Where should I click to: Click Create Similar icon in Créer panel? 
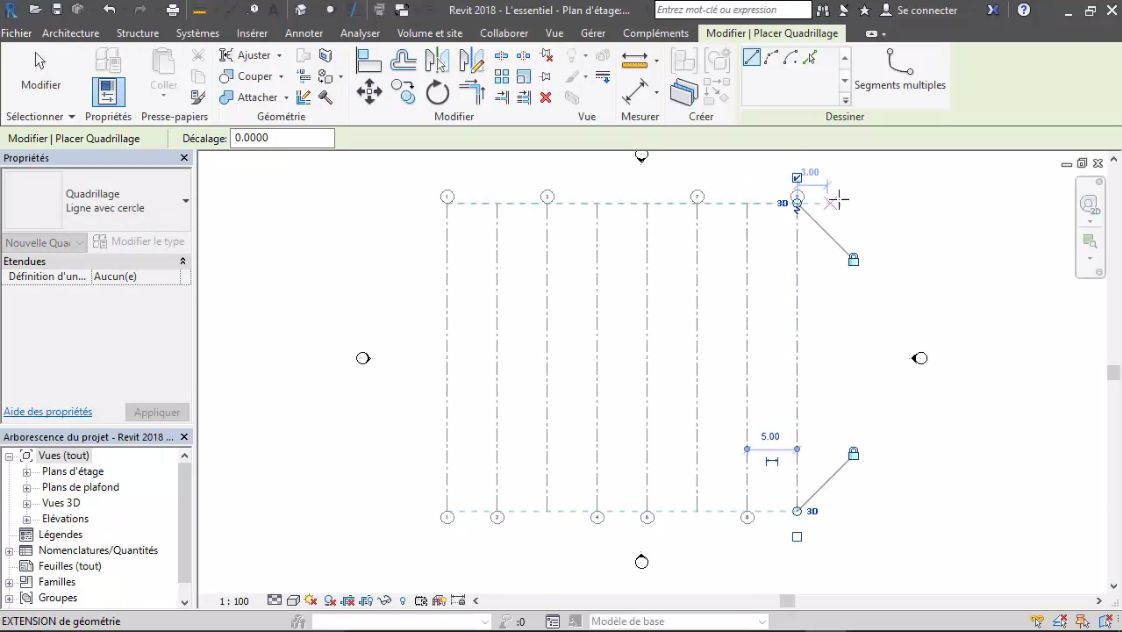683,92
